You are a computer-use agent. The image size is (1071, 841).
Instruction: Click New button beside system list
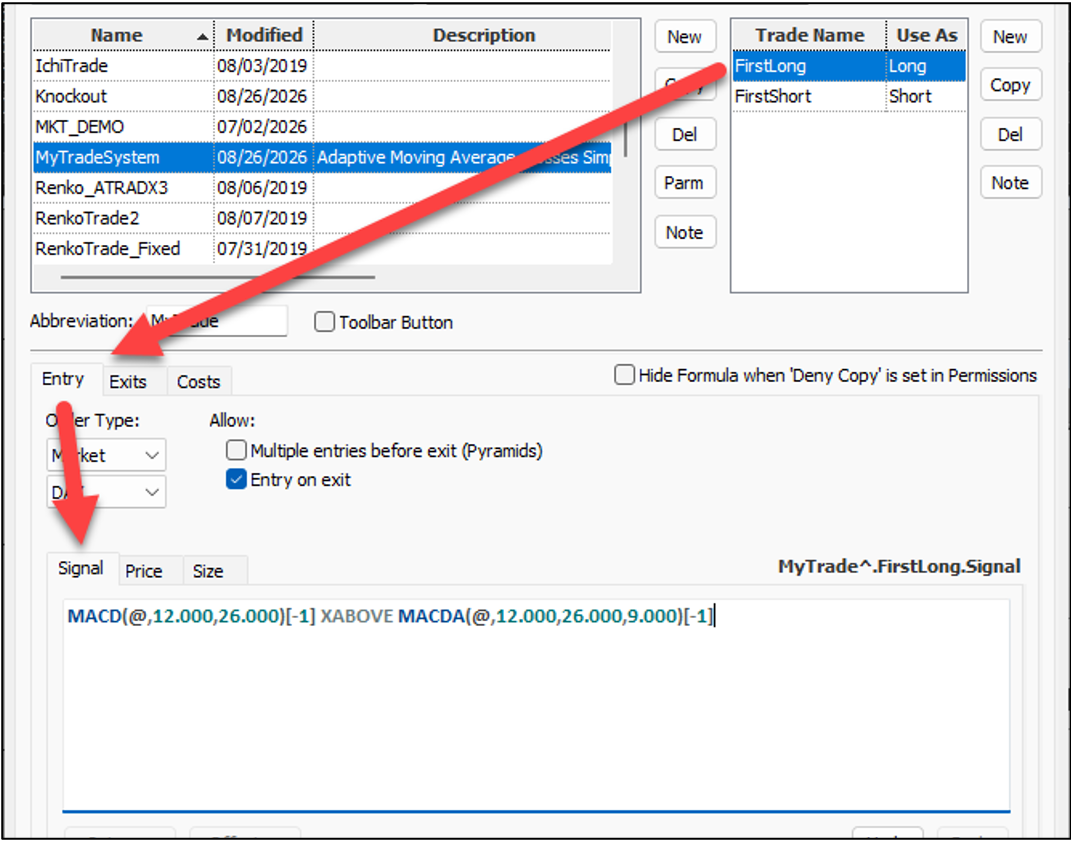[685, 37]
